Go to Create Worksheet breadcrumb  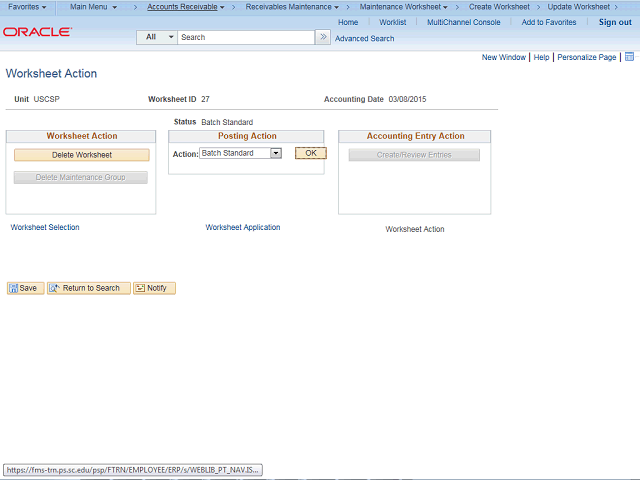click(x=499, y=7)
